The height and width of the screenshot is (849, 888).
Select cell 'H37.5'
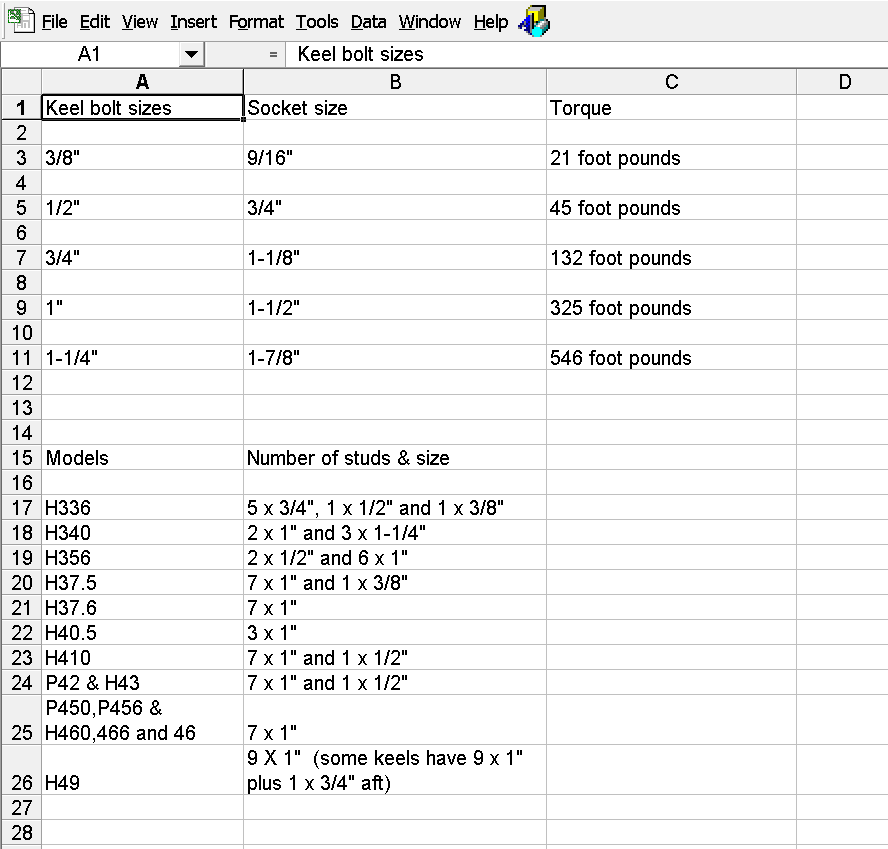point(142,582)
